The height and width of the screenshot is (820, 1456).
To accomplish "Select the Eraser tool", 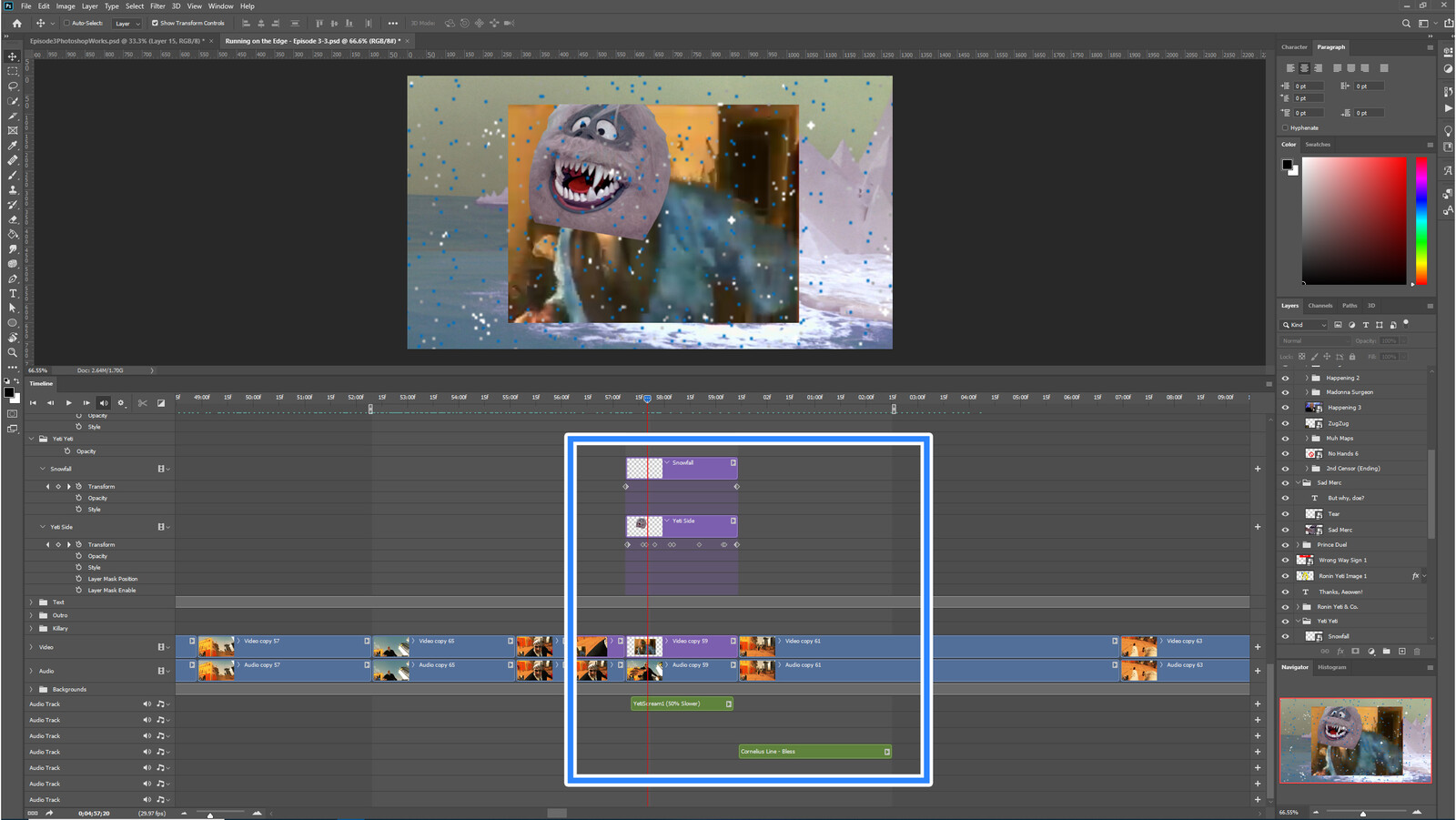I will click(x=13, y=219).
